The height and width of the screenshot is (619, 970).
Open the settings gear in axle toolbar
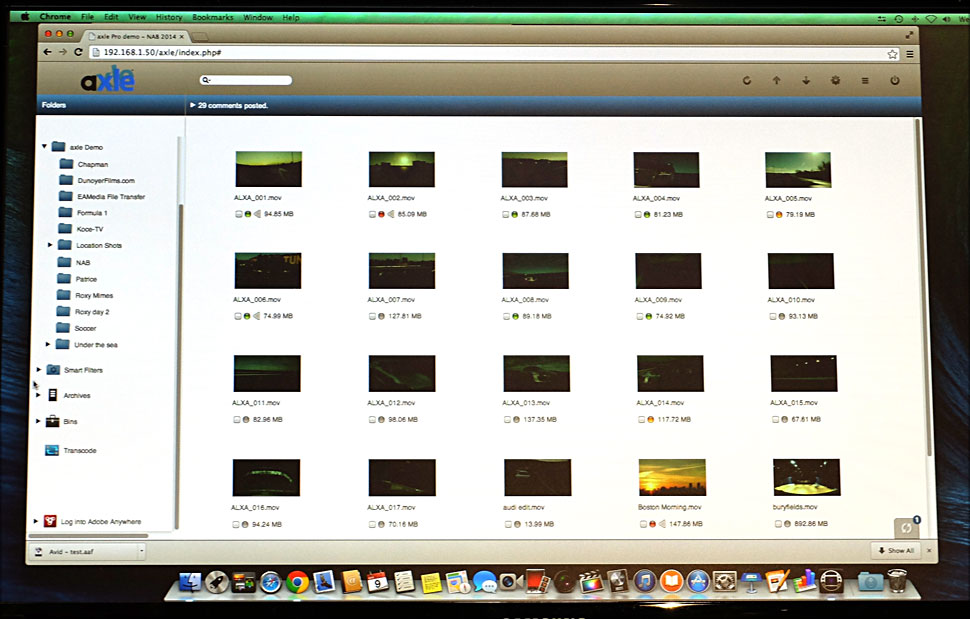tap(835, 81)
